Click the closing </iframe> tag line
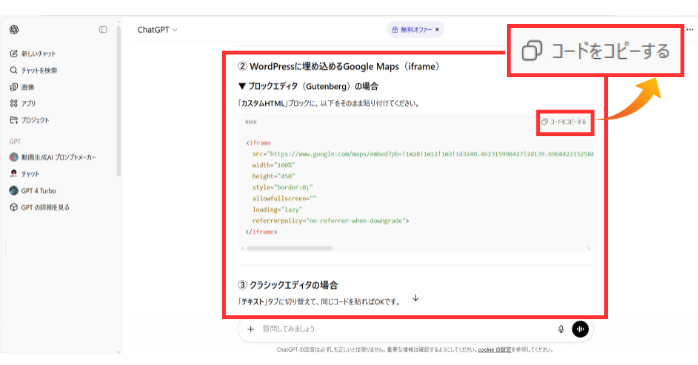Image resolution: width=698 pixels, height=365 pixels. [x=261, y=232]
